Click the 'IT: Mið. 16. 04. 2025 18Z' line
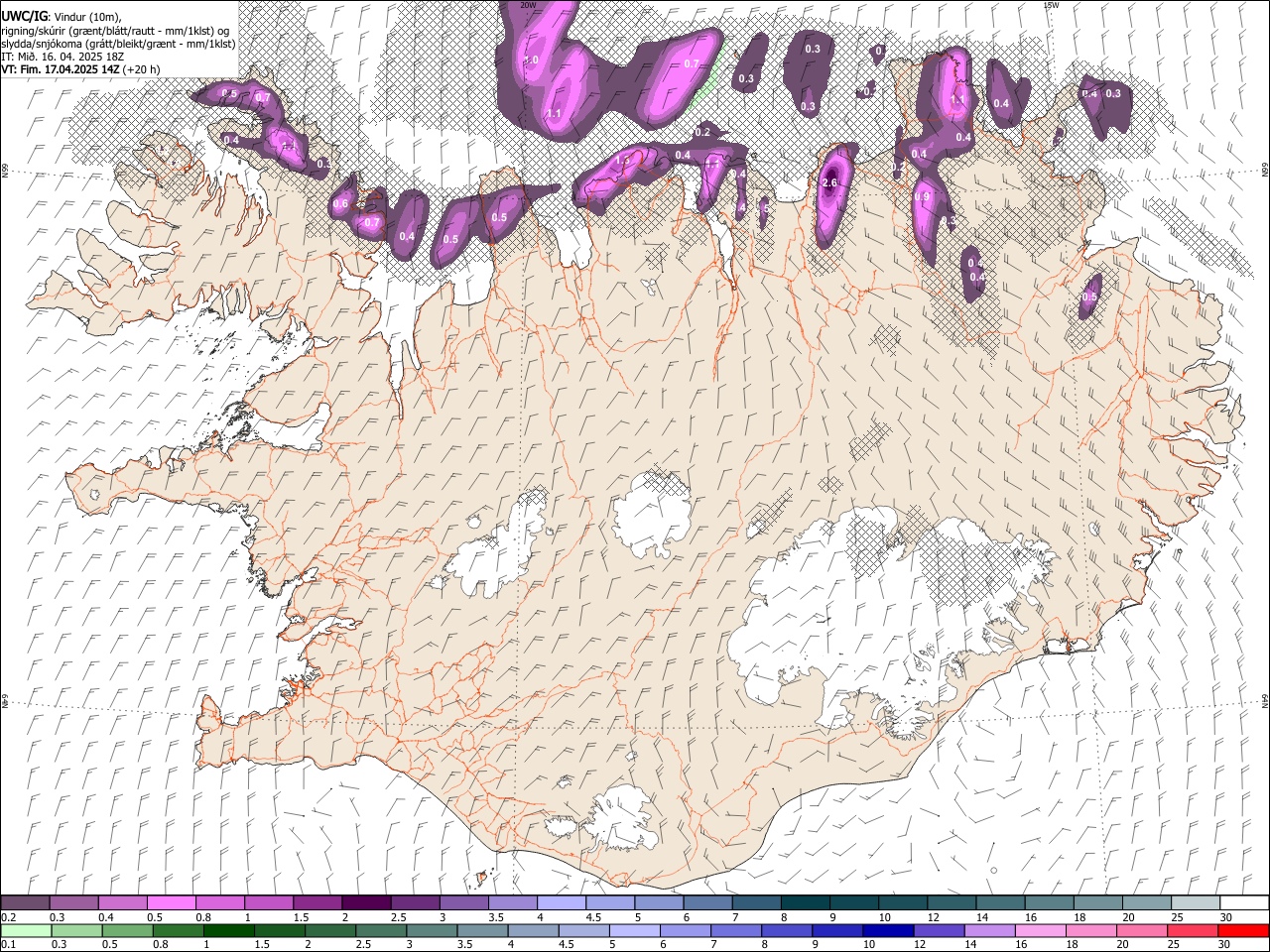Image resolution: width=1270 pixels, height=952 pixels. (x=63, y=57)
